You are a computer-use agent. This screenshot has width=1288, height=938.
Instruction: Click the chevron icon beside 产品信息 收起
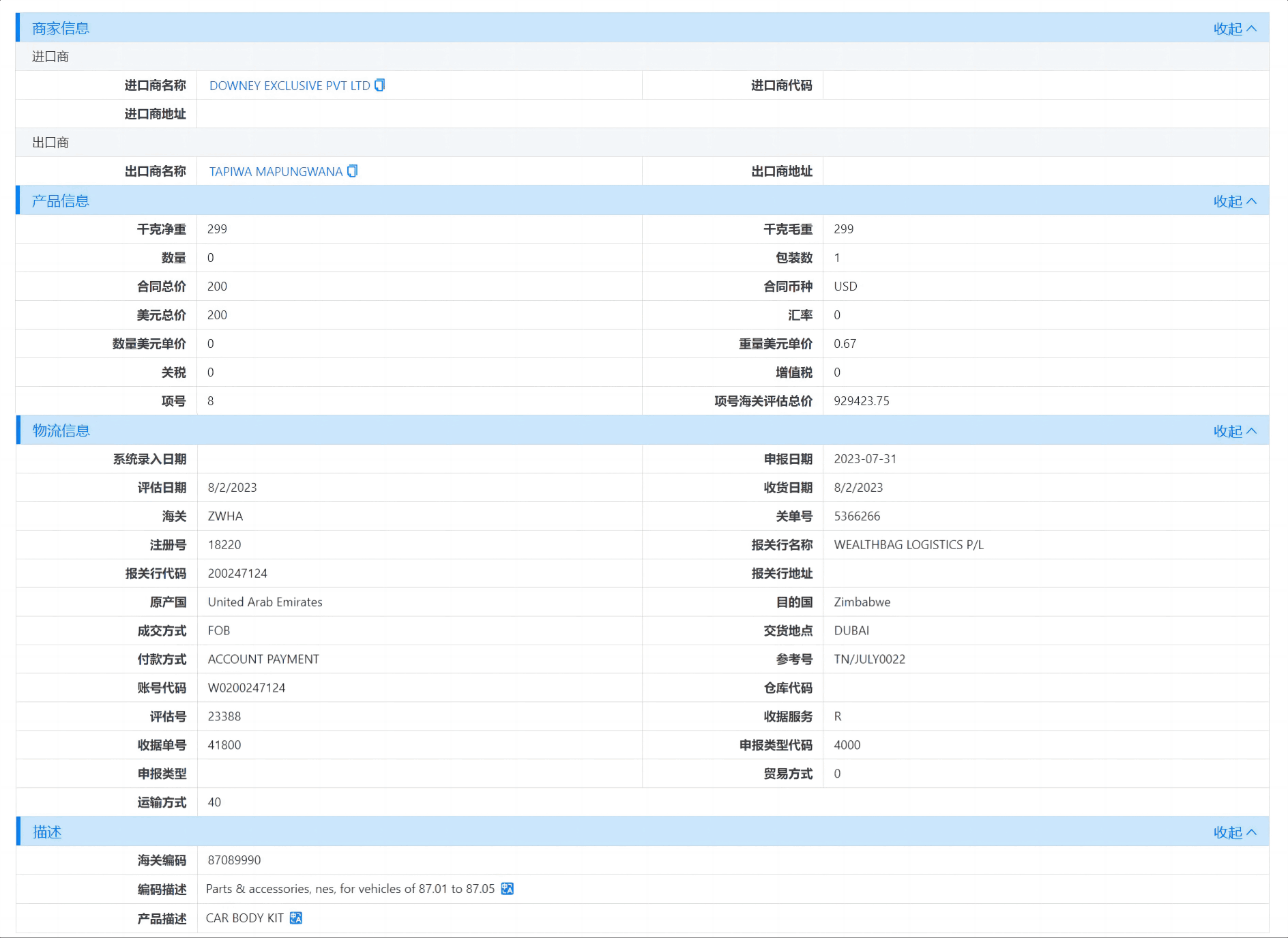[x=1253, y=201]
